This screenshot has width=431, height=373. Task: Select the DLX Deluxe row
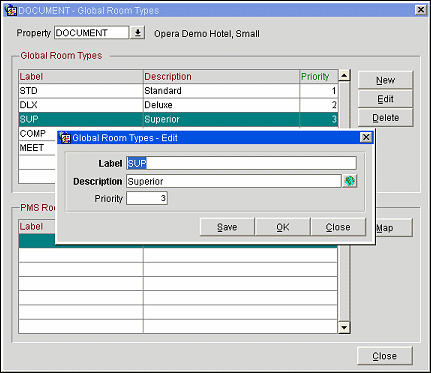coord(178,105)
